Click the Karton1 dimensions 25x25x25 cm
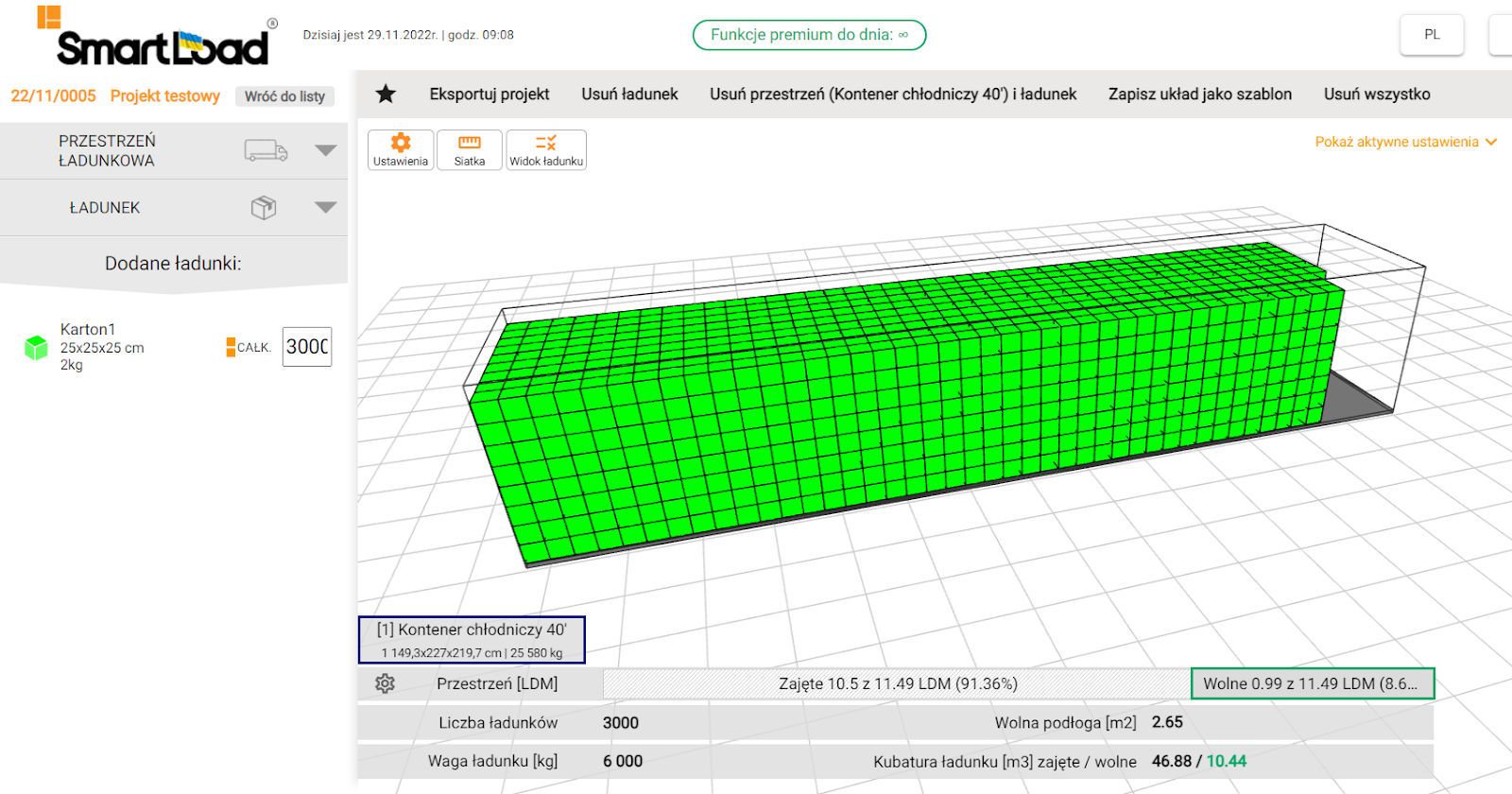The height and width of the screenshot is (794, 1512). coord(102,348)
